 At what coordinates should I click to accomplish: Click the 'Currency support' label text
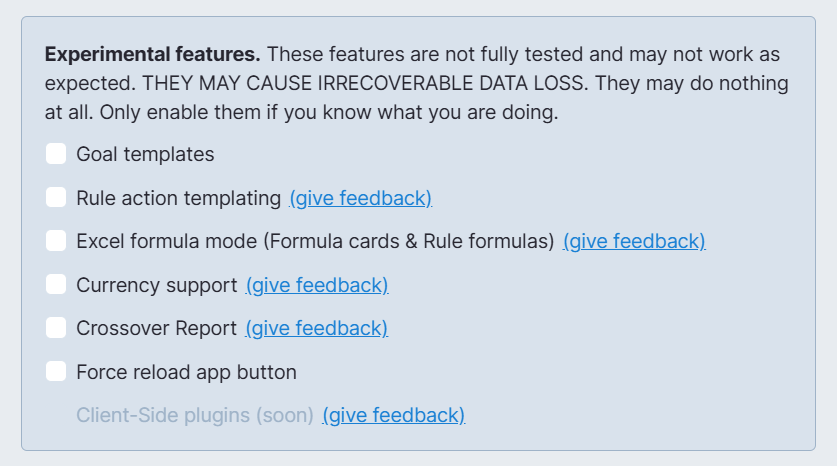(157, 285)
